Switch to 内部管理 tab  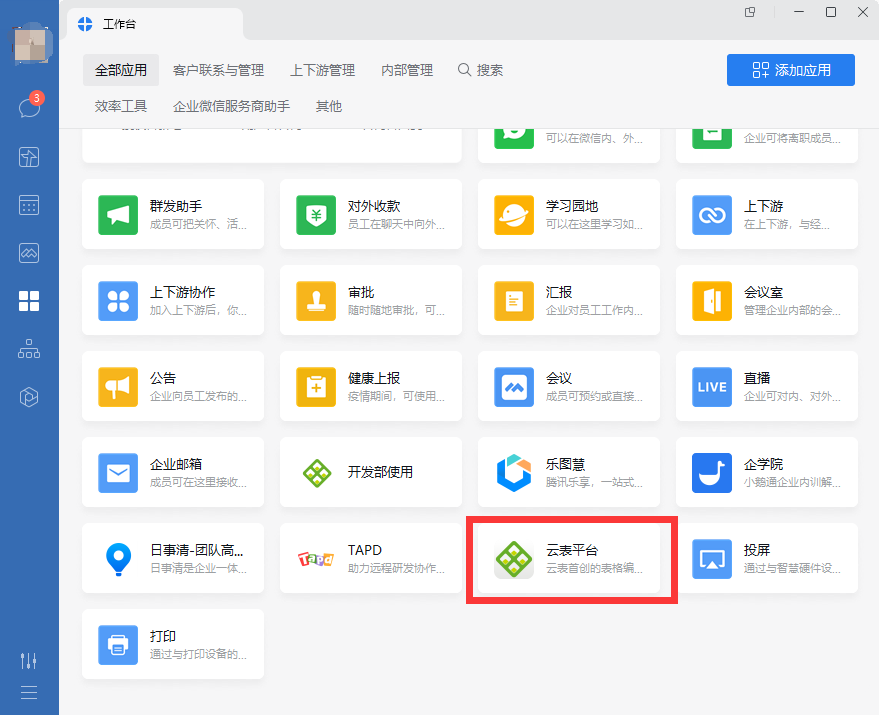tap(407, 70)
